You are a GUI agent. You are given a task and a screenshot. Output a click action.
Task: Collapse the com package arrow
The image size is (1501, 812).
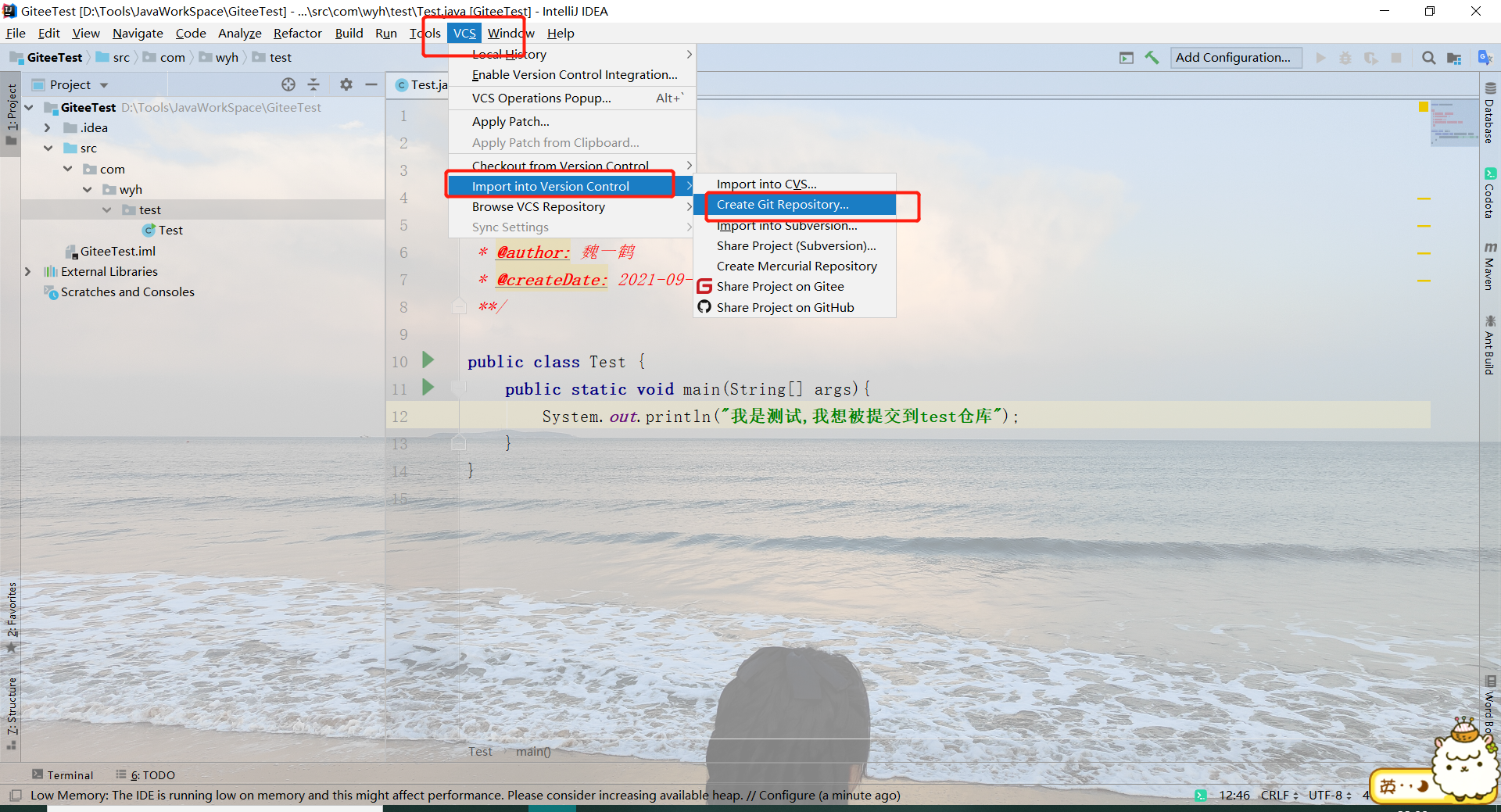[68, 169]
